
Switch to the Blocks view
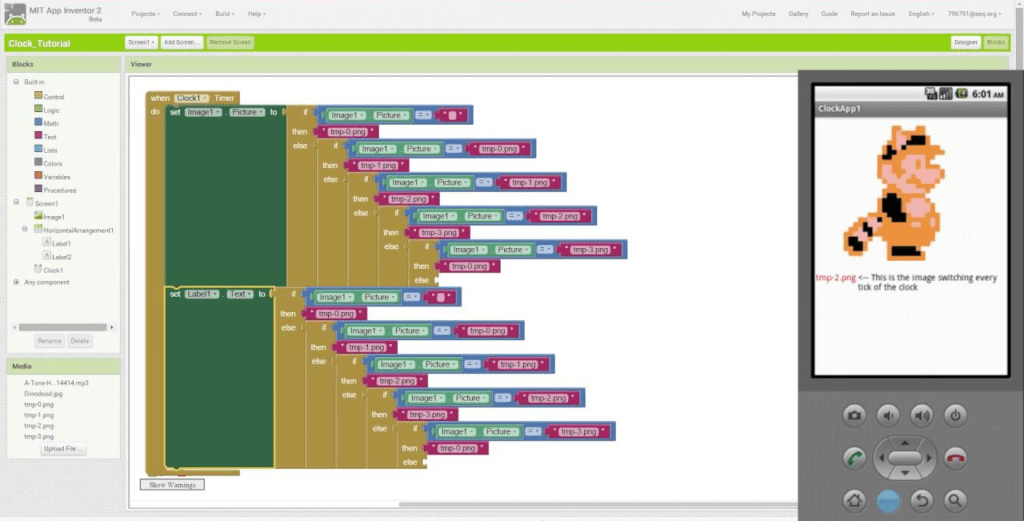996,42
